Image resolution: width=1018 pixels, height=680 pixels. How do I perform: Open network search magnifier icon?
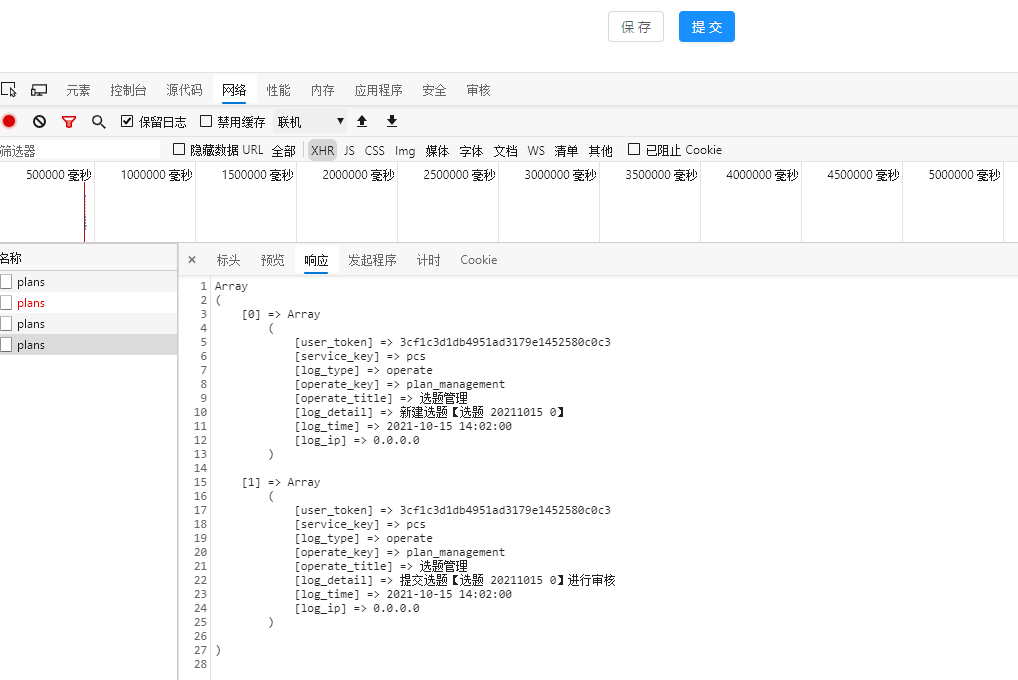(98, 121)
